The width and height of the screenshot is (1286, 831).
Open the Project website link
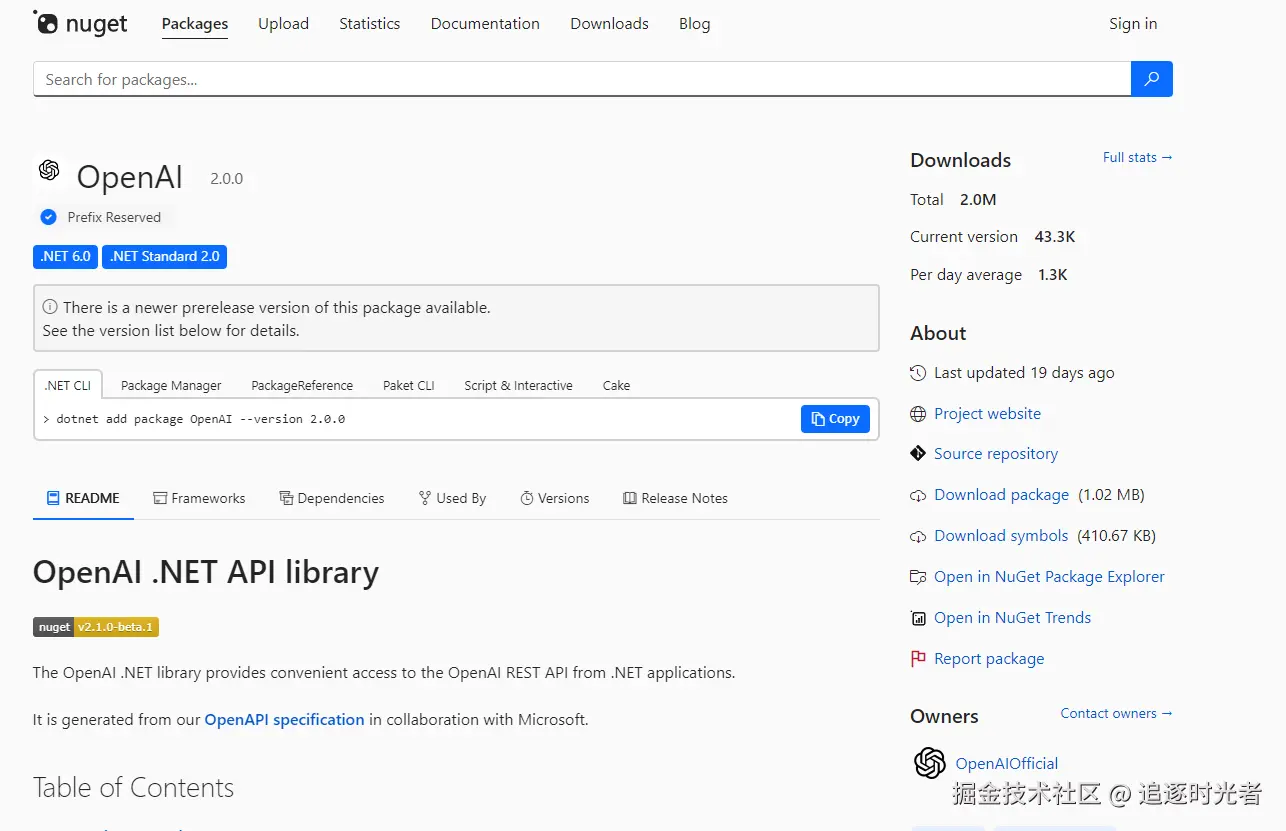(x=987, y=413)
